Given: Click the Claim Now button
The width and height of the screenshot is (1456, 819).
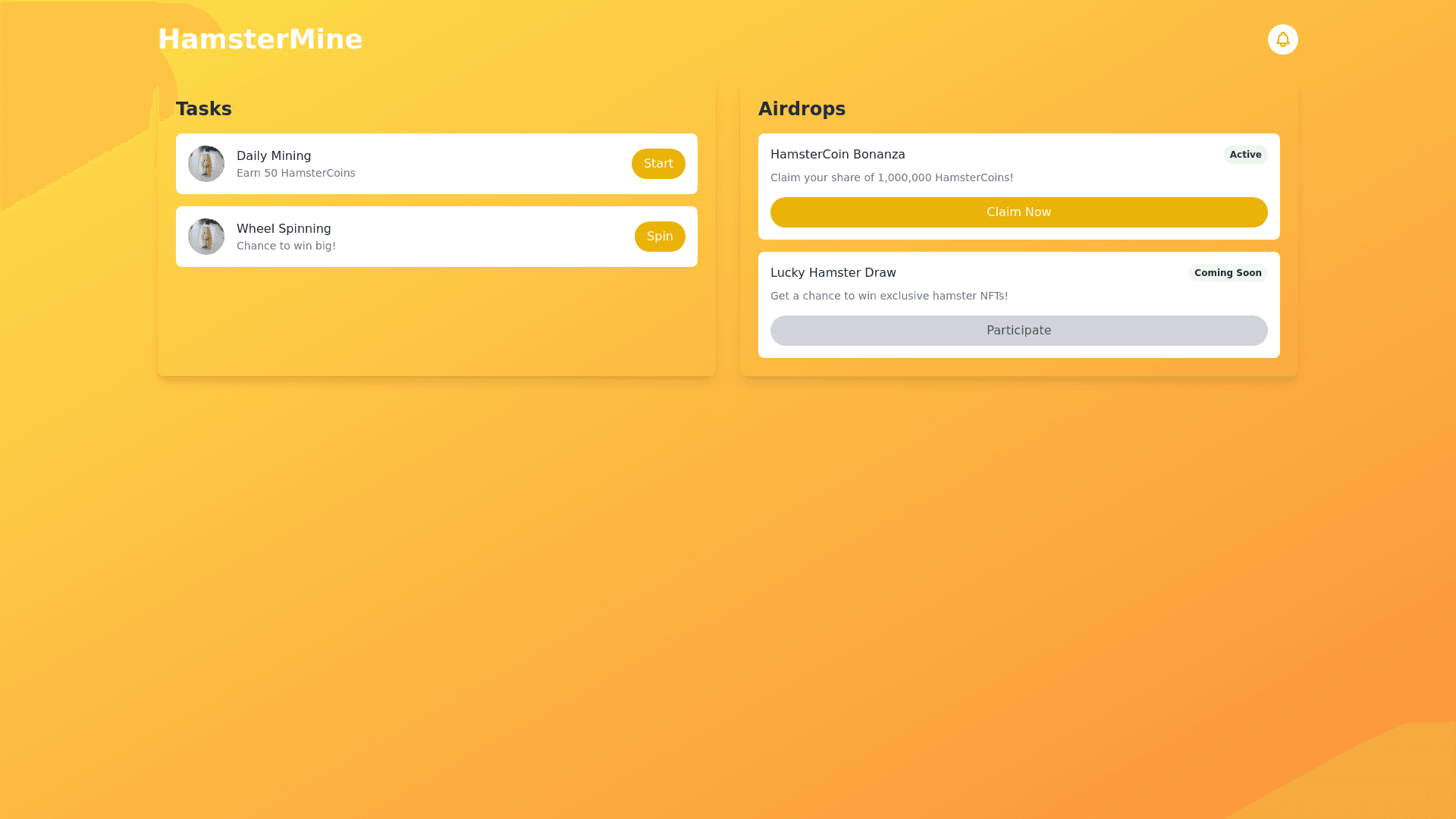Looking at the screenshot, I should click(1018, 212).
